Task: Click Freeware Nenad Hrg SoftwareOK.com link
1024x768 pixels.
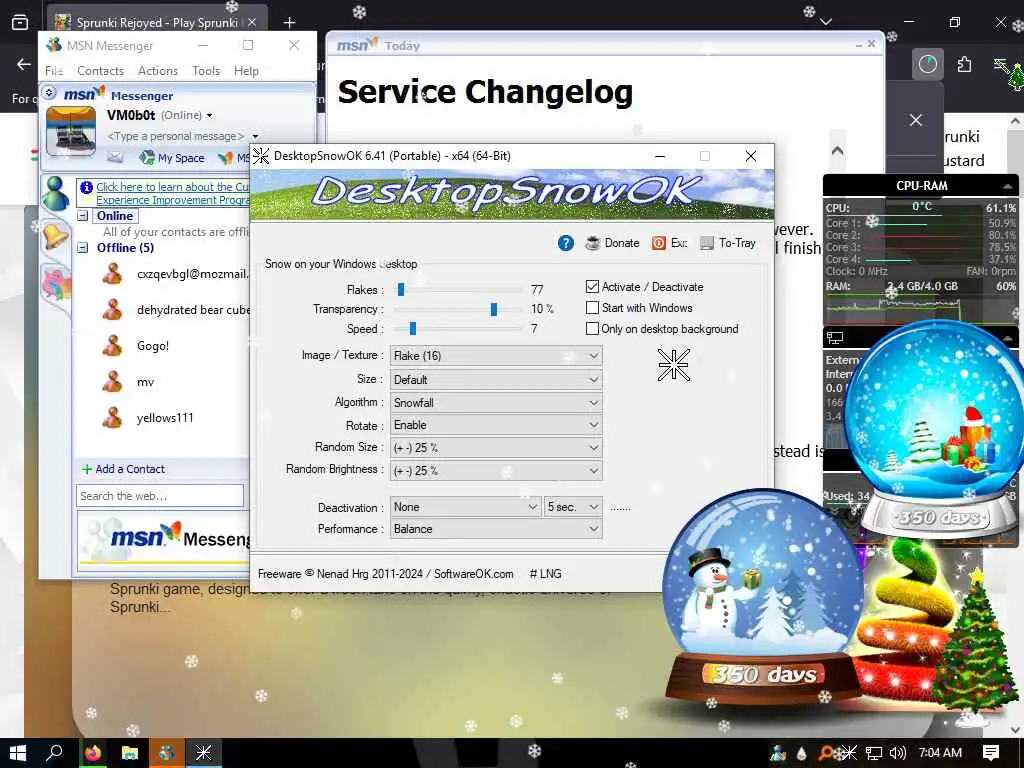Action: [x=385, y=574]
